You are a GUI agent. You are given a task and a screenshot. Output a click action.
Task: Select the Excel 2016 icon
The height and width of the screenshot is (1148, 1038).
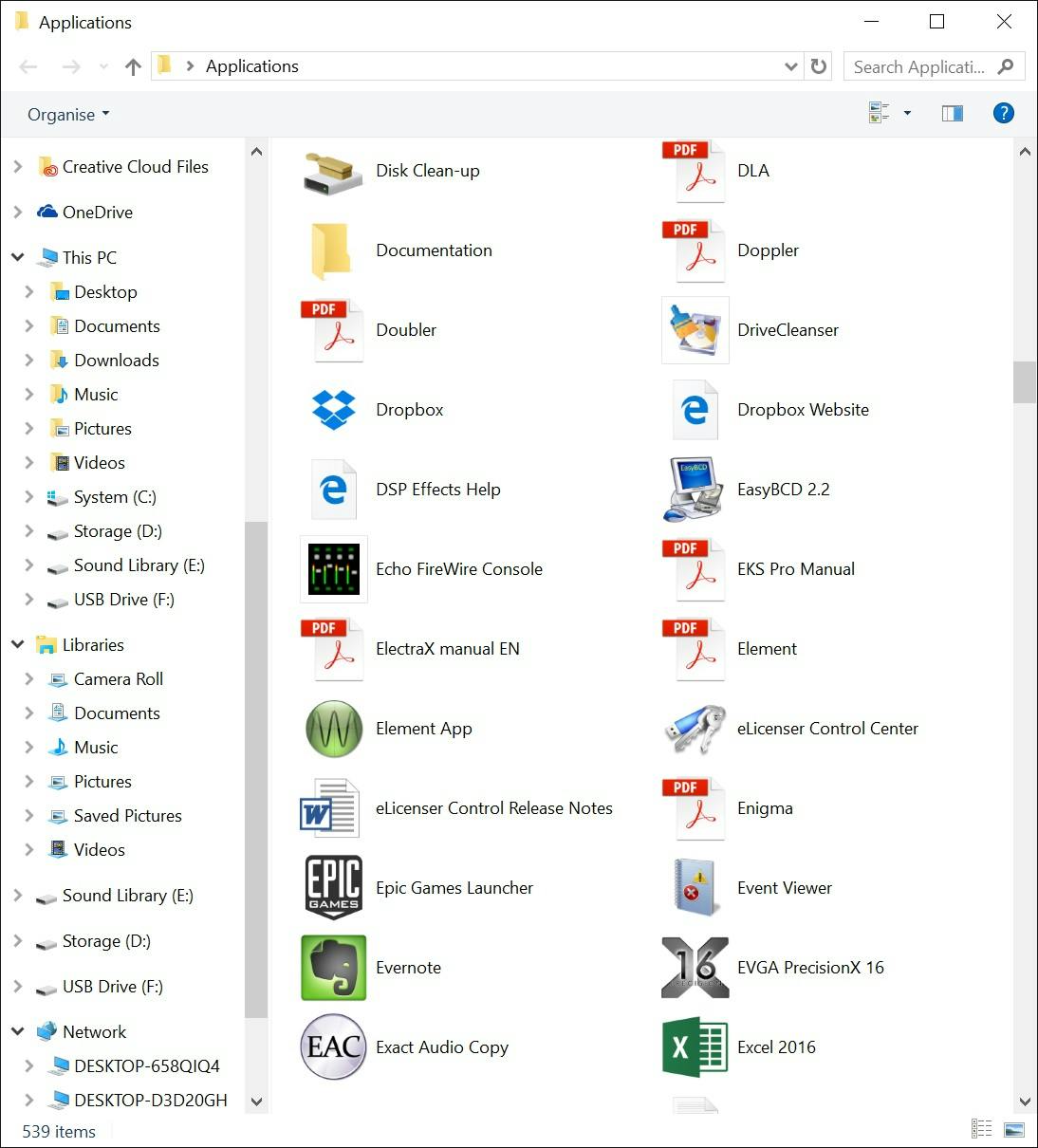695,1047
